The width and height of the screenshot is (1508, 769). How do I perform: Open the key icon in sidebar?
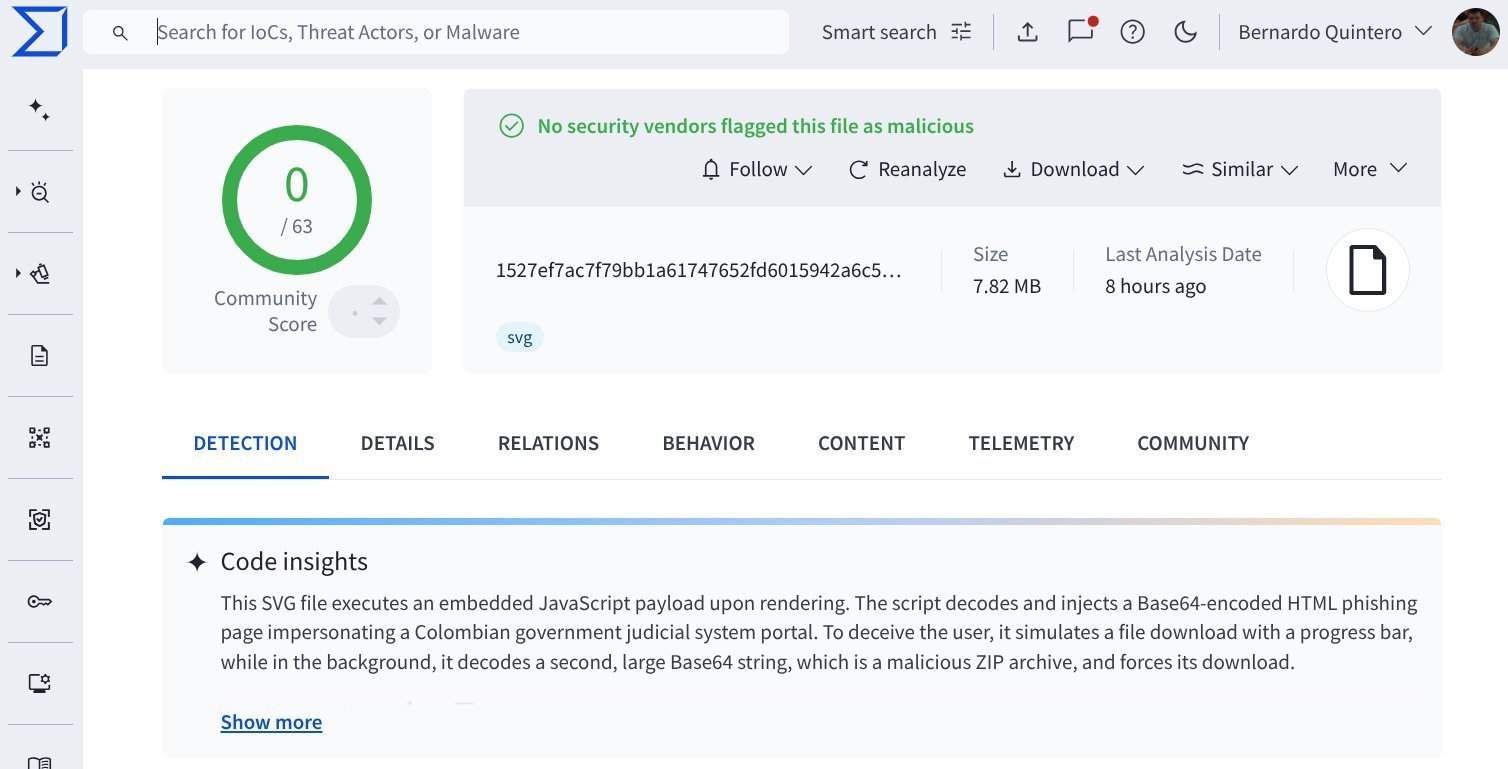click(x=40, y=602)
